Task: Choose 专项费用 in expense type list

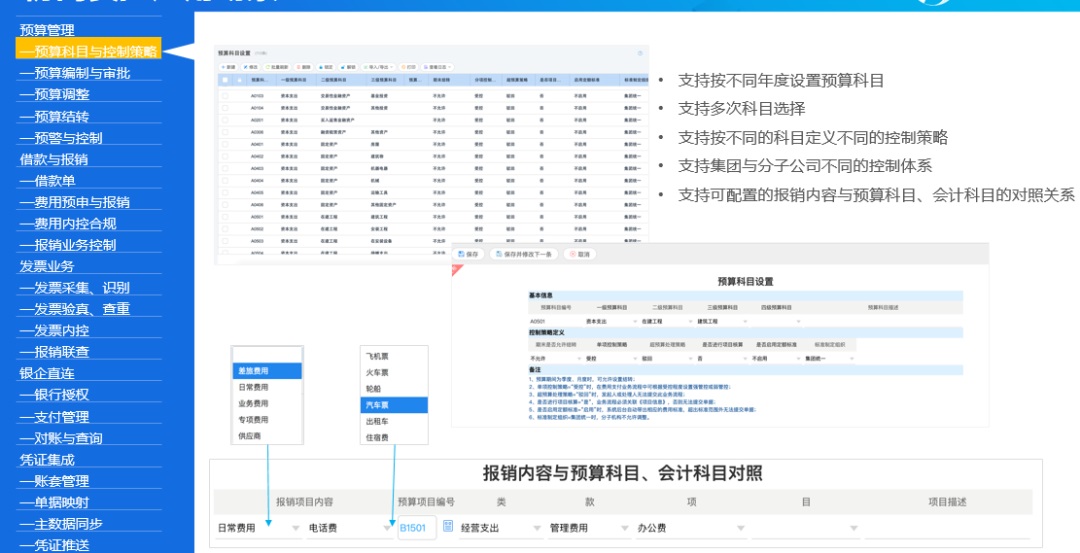Action: pos(267,419)
